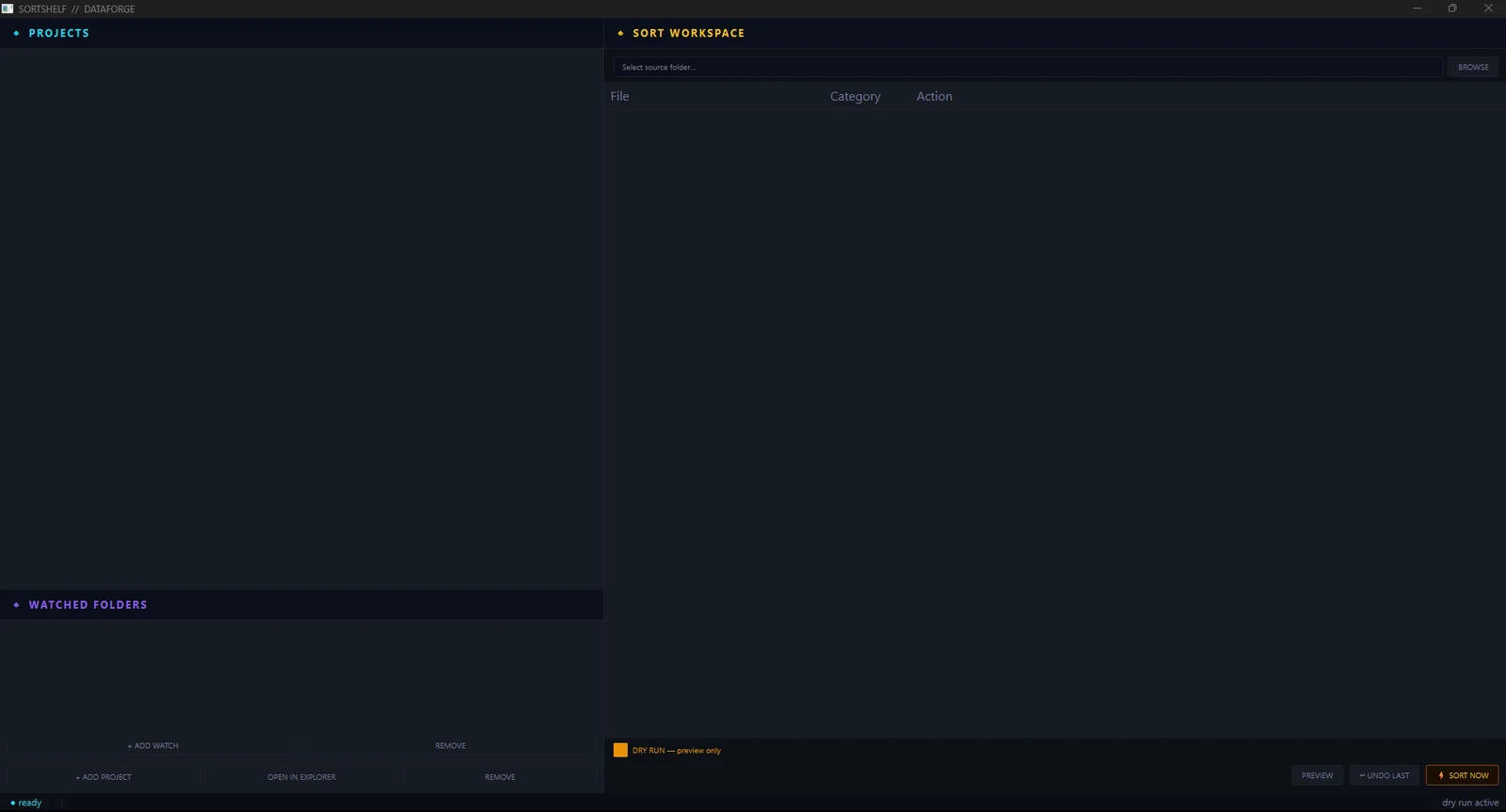Click the ready status indicator
1506x812 pixels.
[26, 803]
